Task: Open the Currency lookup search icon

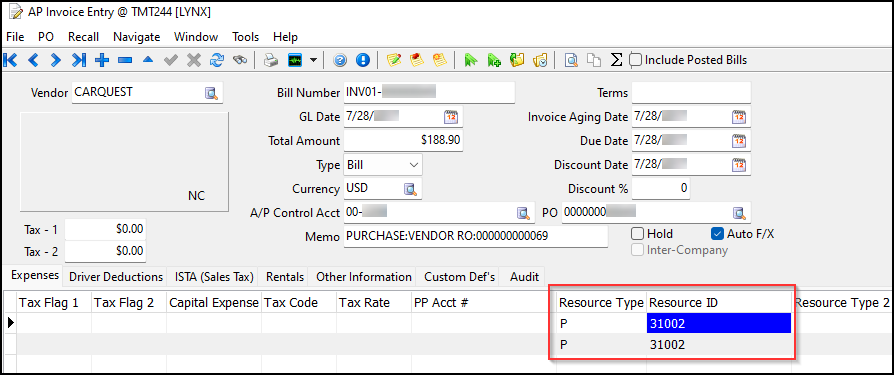Action: click(410, 189)
